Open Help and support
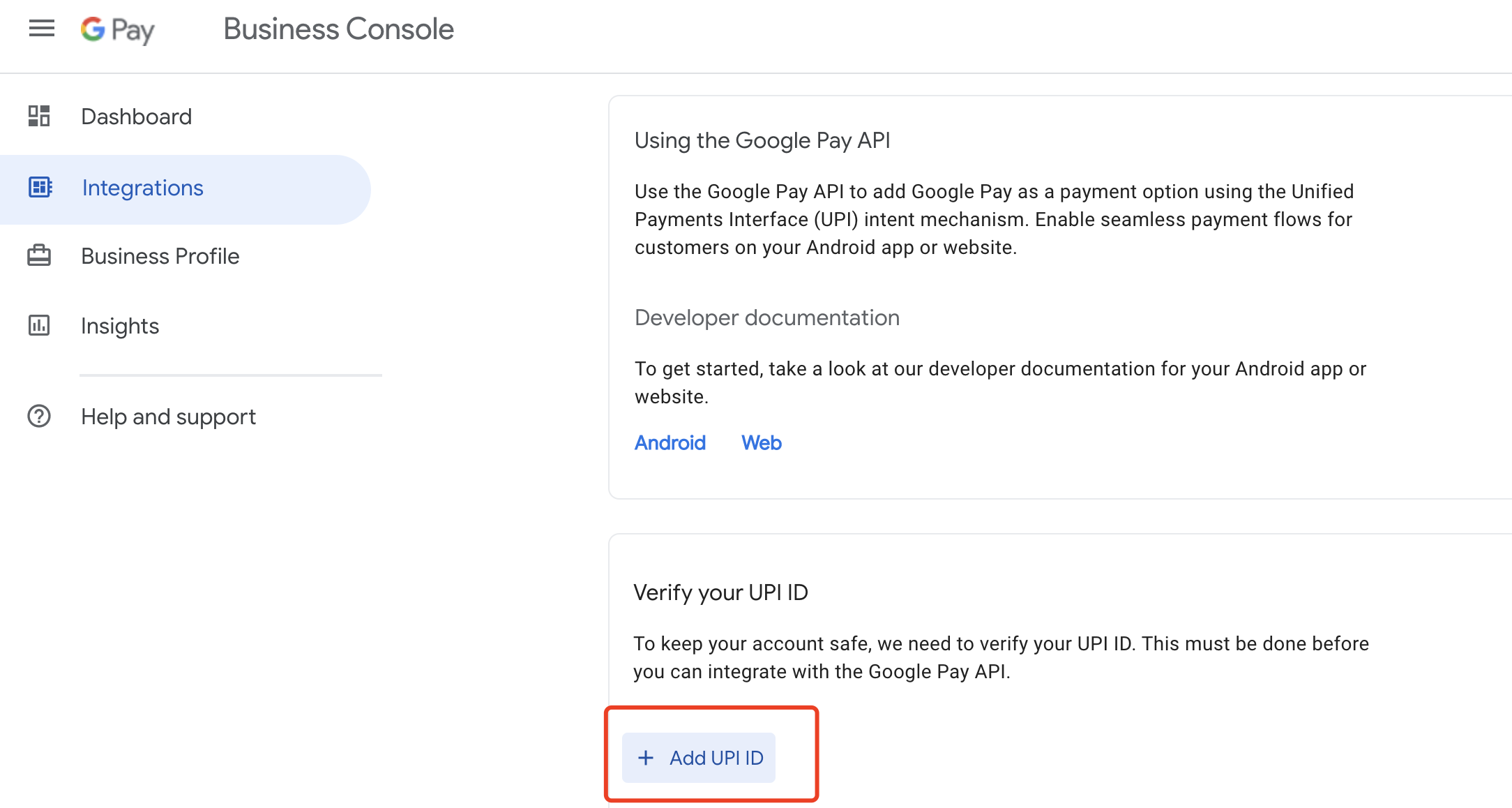Screen dimensions: 1512x808 pyautogui.click(x=168, y=416)
